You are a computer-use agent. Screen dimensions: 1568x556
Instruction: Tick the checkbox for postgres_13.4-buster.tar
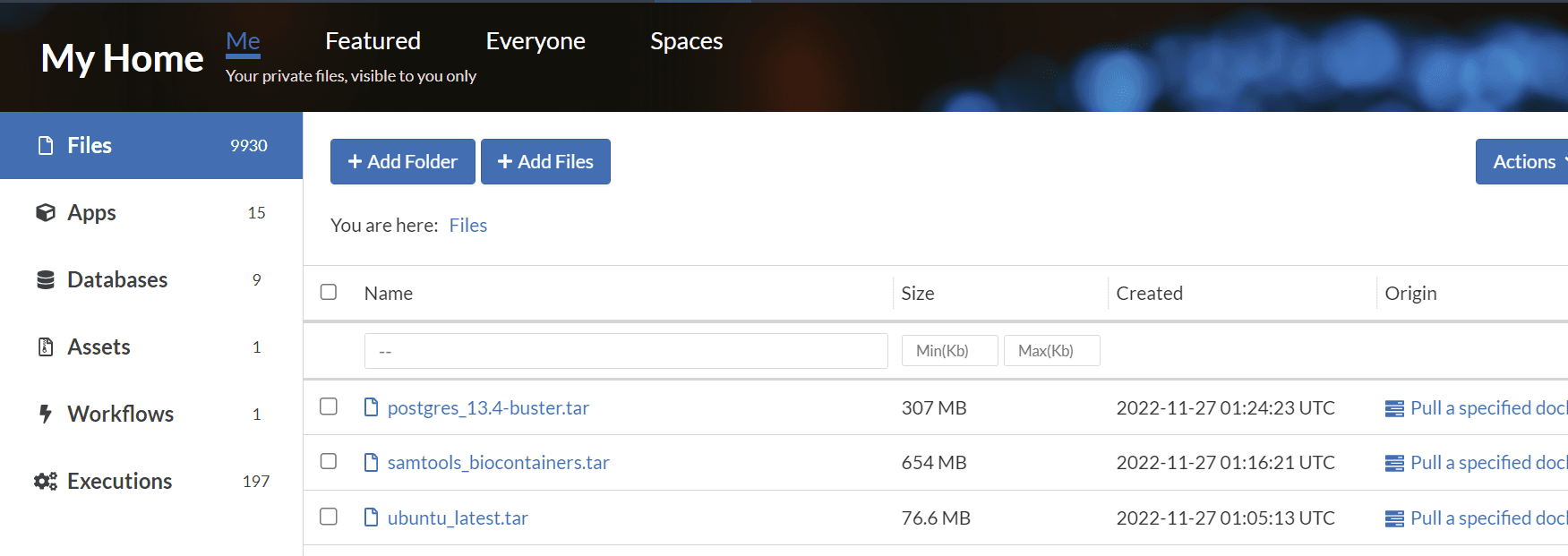[329, 406]
